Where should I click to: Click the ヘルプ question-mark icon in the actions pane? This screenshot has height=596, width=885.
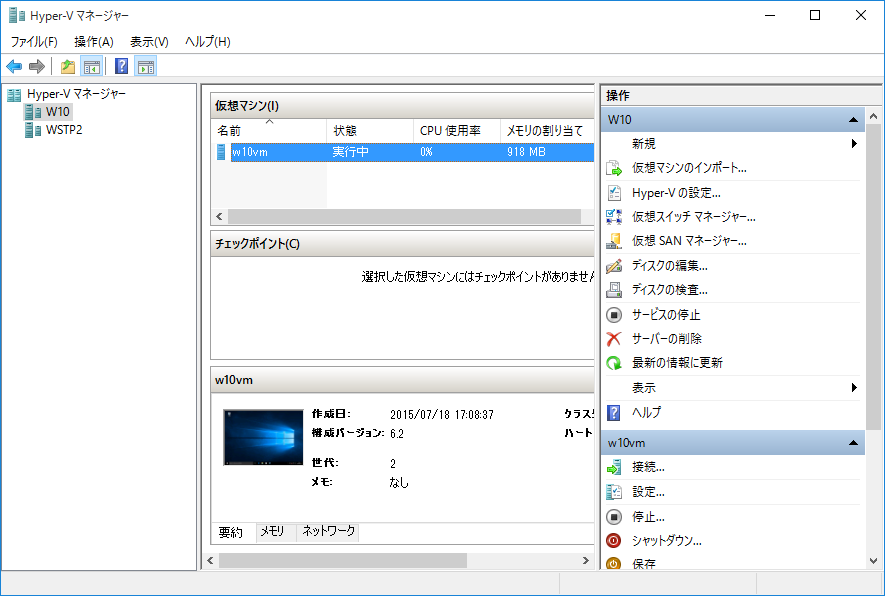614,413
